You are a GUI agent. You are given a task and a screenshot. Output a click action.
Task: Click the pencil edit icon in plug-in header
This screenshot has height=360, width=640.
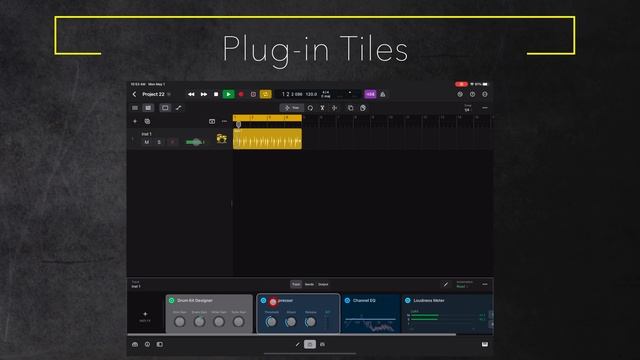tap(446, 284)
